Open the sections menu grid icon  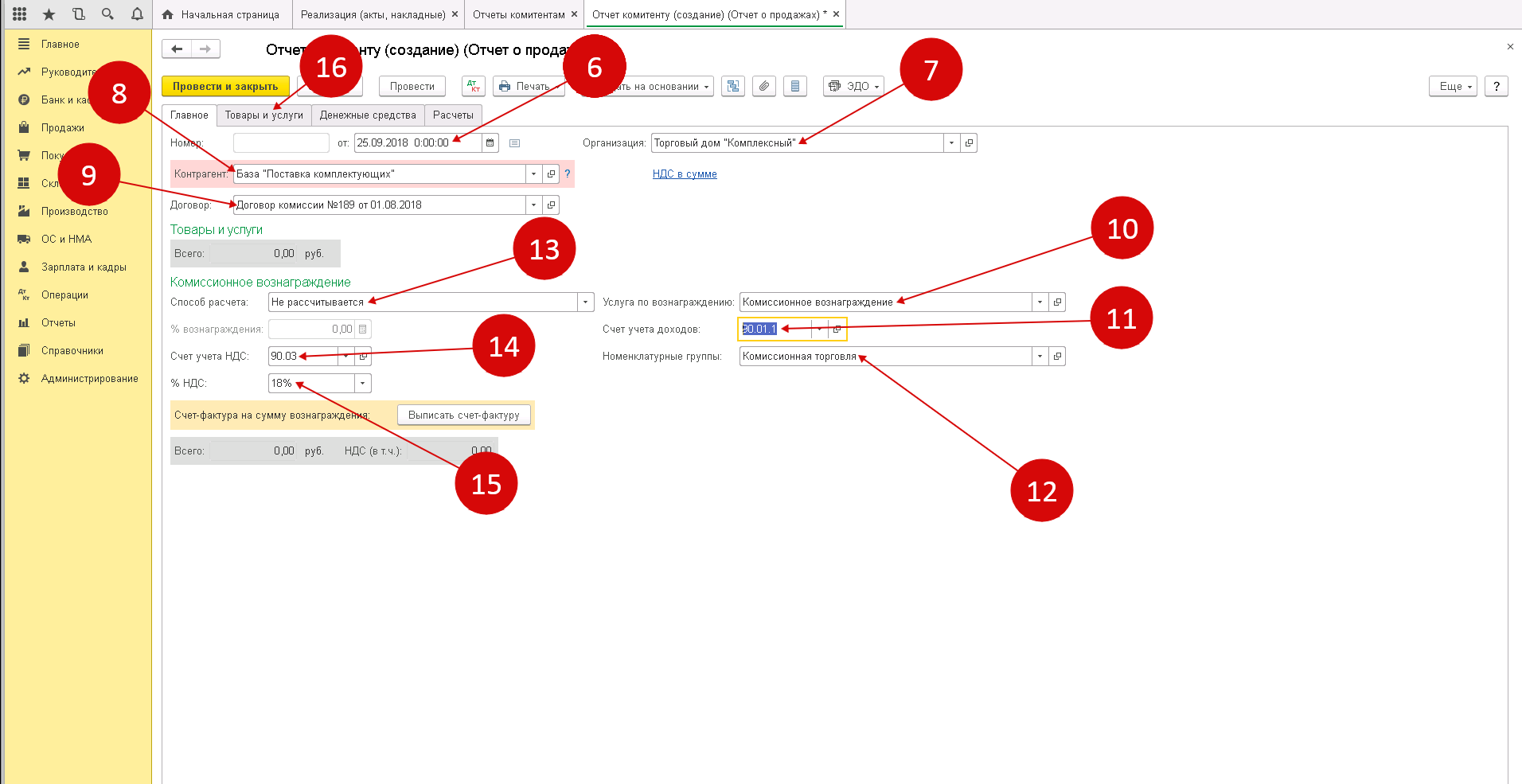click(x=20, y=14)
